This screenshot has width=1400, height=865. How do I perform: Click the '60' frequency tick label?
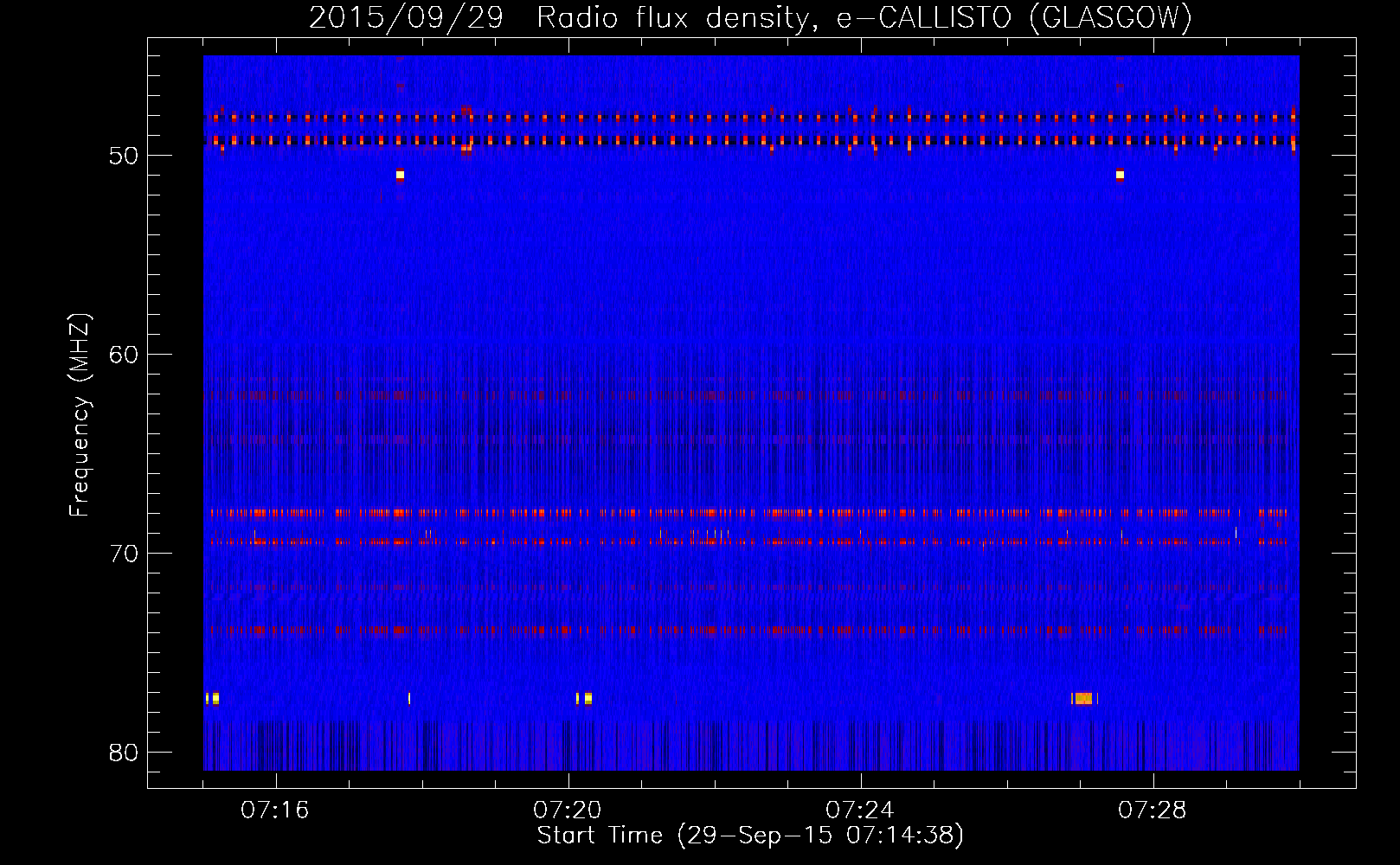click(124, 355)
